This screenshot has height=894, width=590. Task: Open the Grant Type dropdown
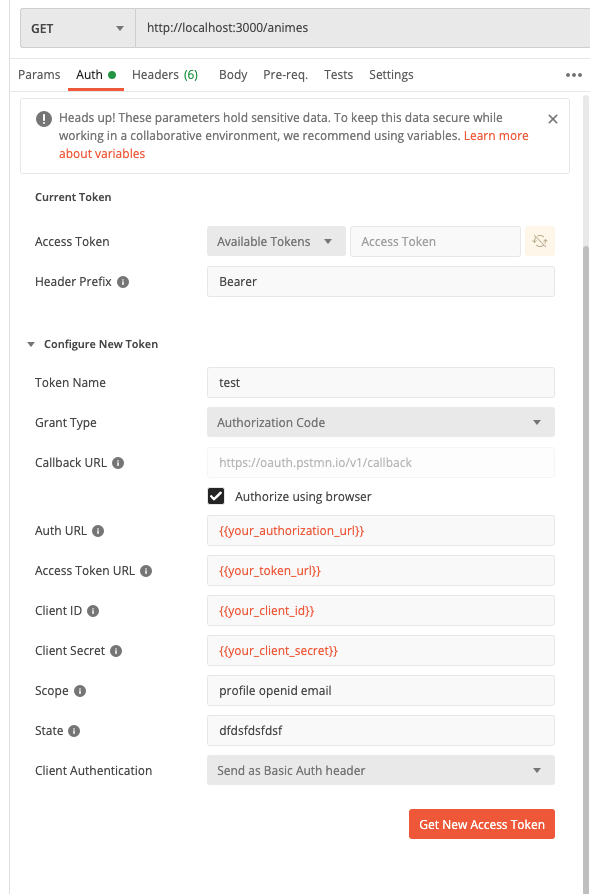click(381, 422)
